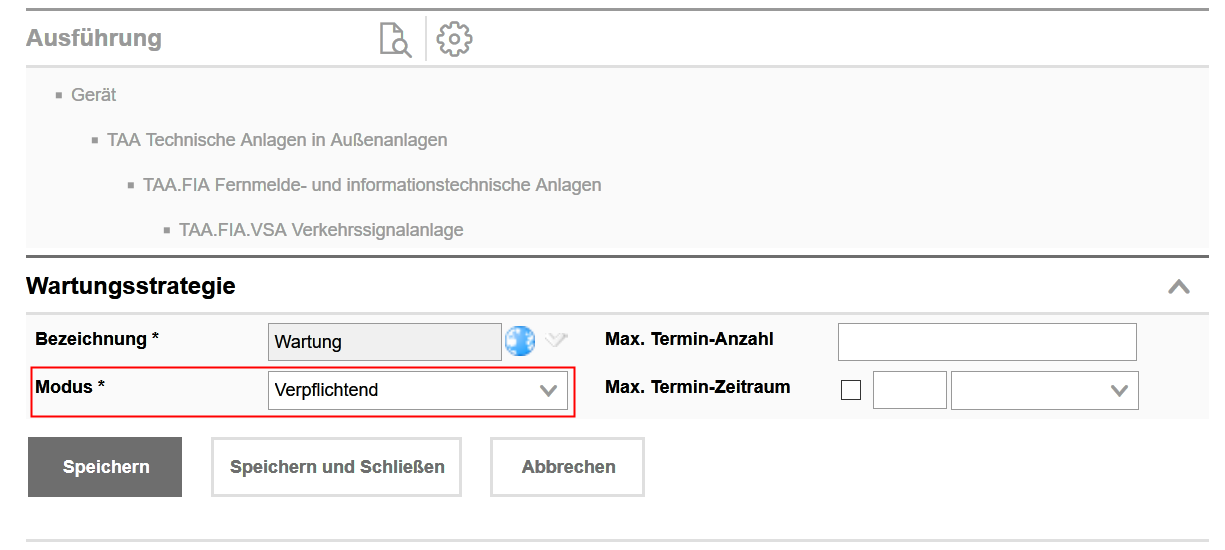Click the grey checkmark icon beside the globe
The width and height of the screenshot is (1225, 550).
tap(556, 341)
